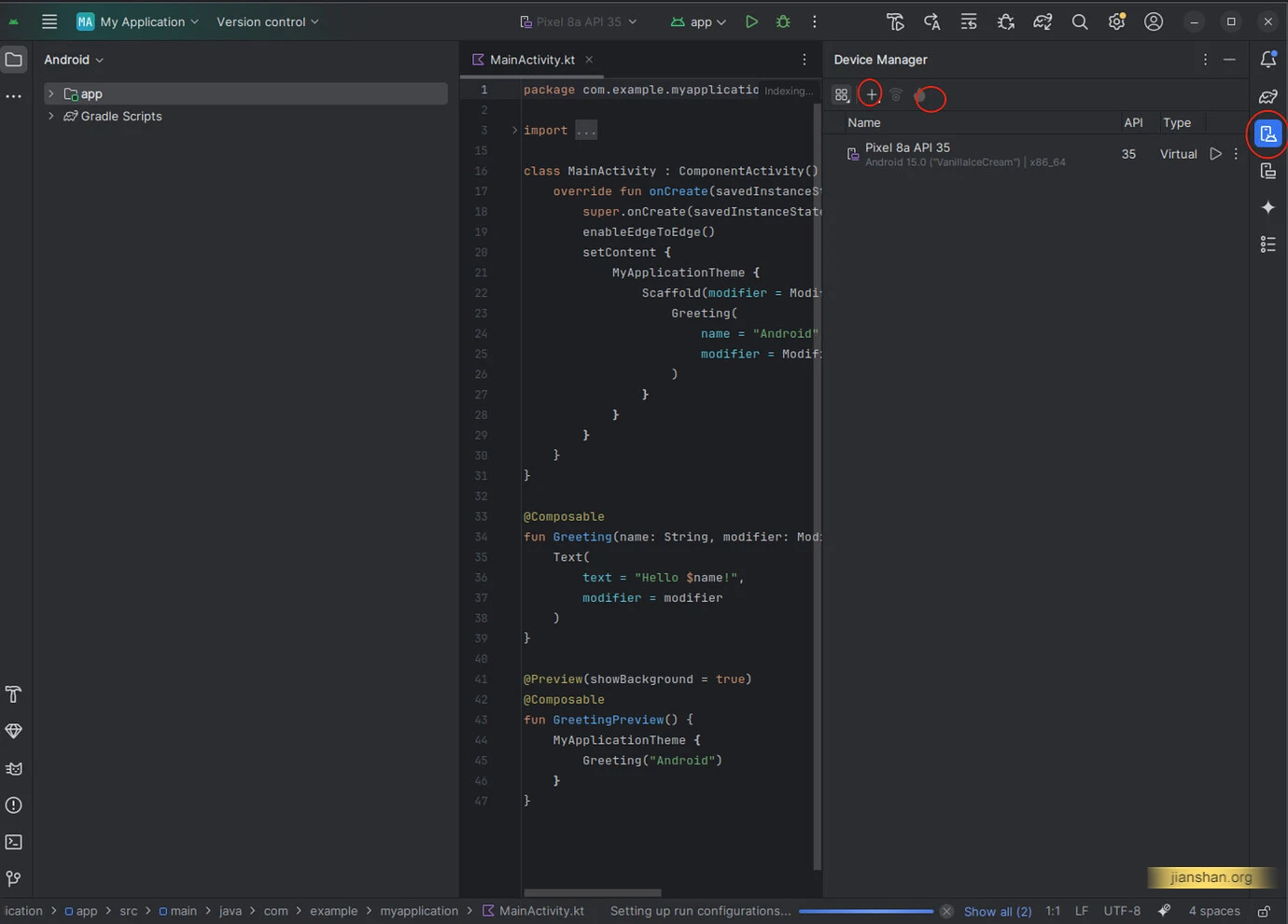
Task: Hide the Device Manager panel
Action: [x=1230, y=60]
